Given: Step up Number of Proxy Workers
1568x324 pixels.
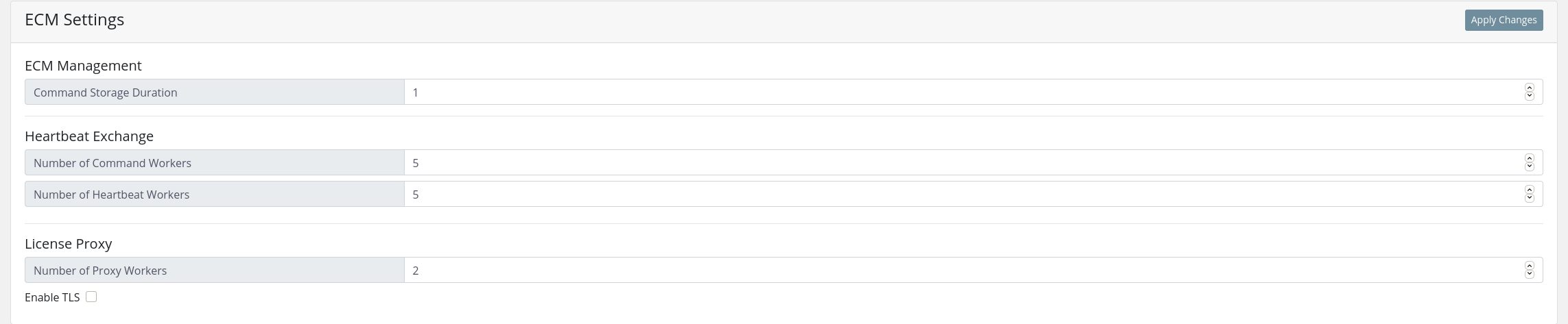Looking at the screenshot, I should [x=1529, y=266].
